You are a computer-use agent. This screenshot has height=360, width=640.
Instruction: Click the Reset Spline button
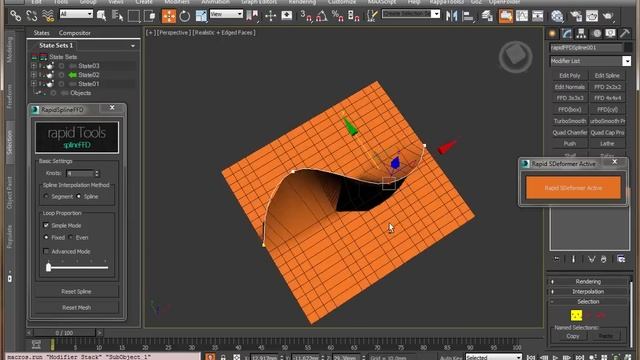[x=76, y=291]
